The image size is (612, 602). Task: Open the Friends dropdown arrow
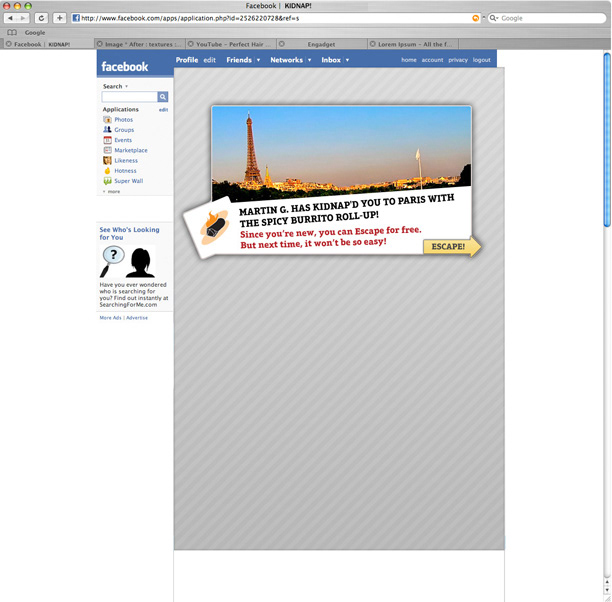pos(258,60)
